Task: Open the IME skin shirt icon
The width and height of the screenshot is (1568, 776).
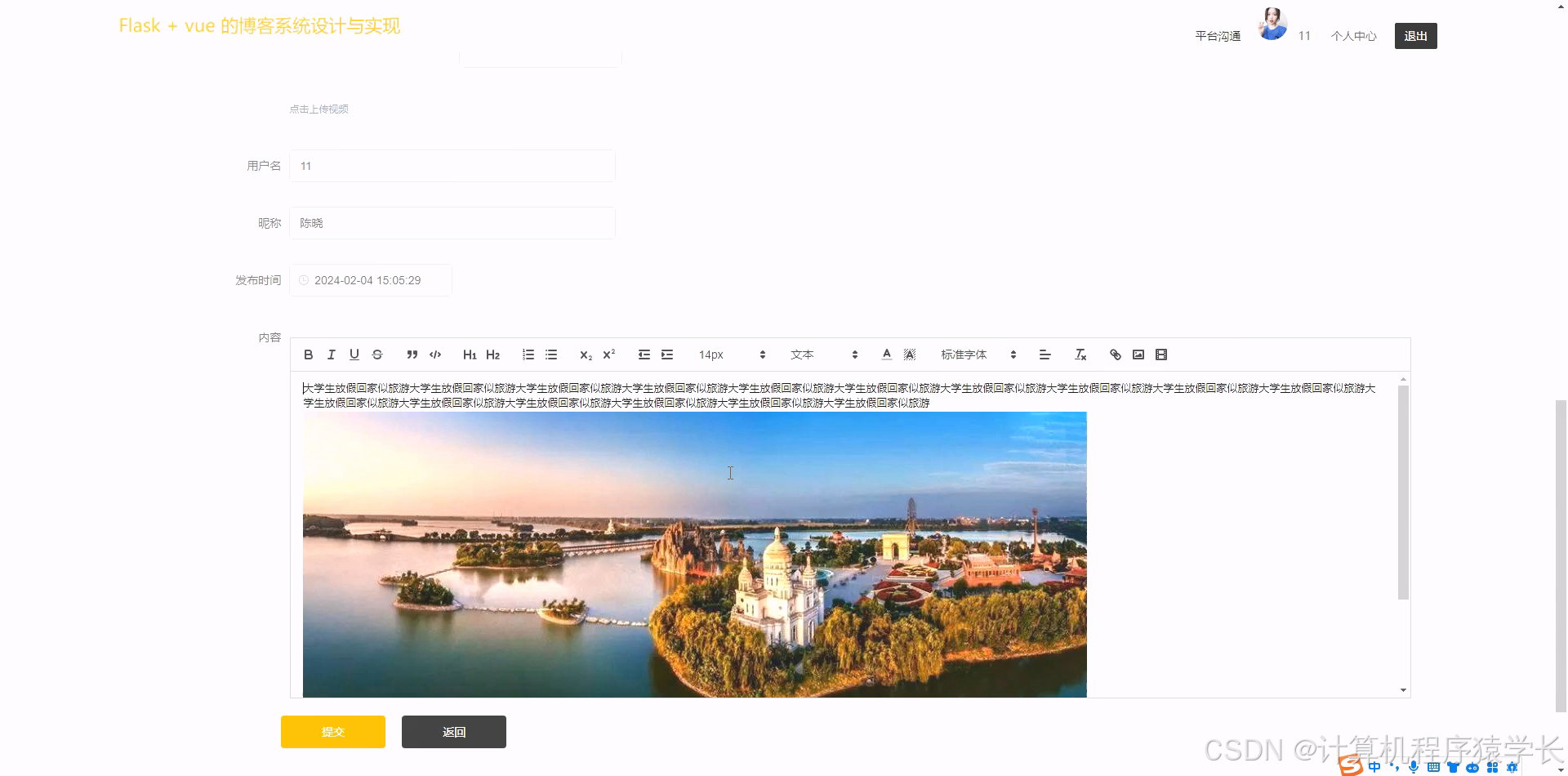Action: tap(1453, 767)
